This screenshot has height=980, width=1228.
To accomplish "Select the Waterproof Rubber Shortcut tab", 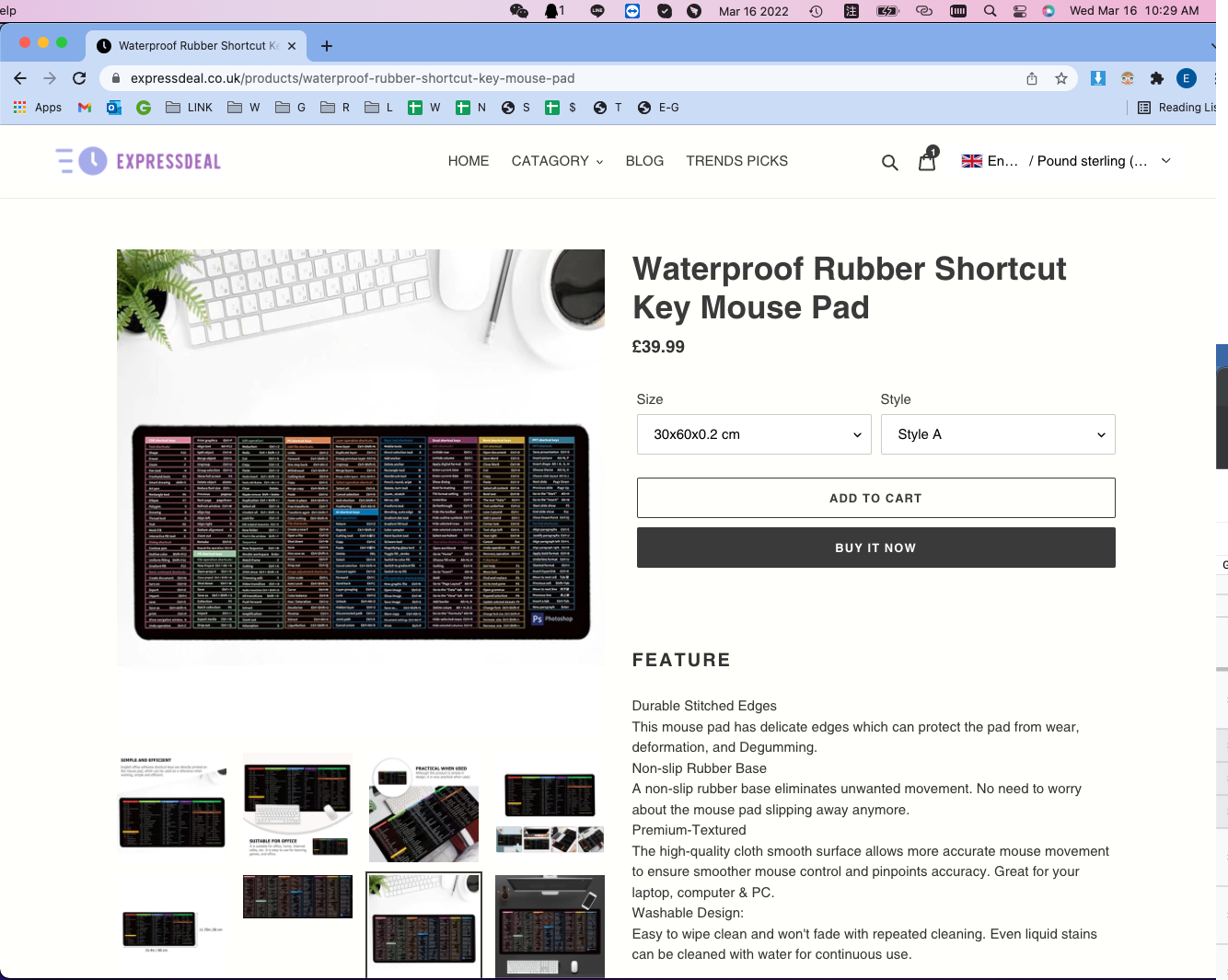I will (x=197, y=45).
